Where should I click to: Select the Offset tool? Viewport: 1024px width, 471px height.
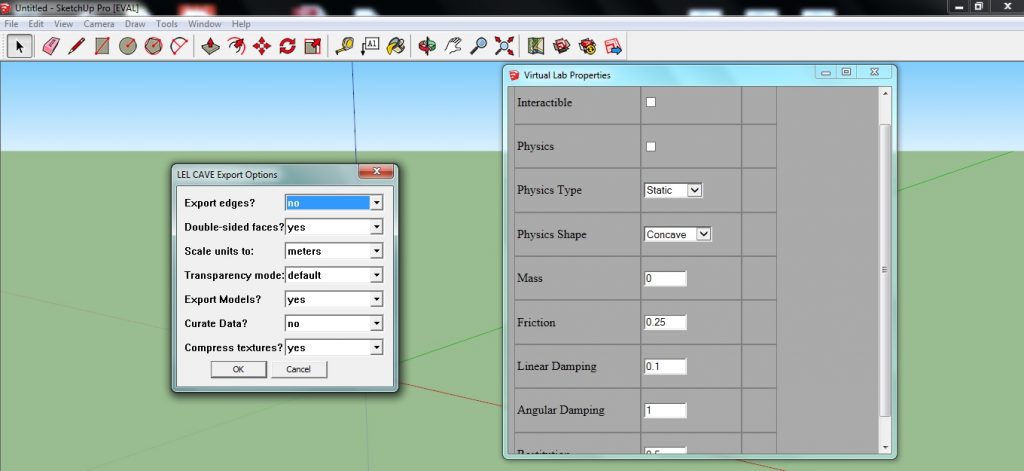click(x=236, y=46)
